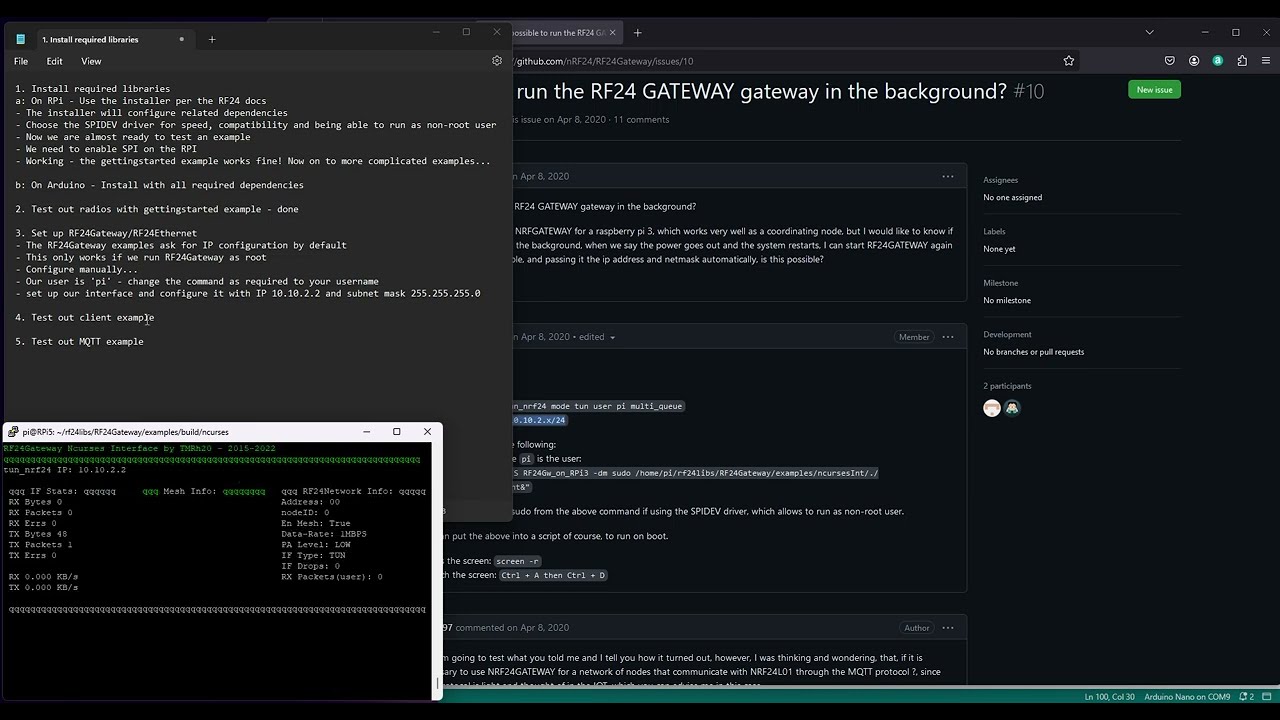1280x720 pixels.
Task: Open the Notepad Edit menu
Action: pyautogui.click(x=54, y=61)
